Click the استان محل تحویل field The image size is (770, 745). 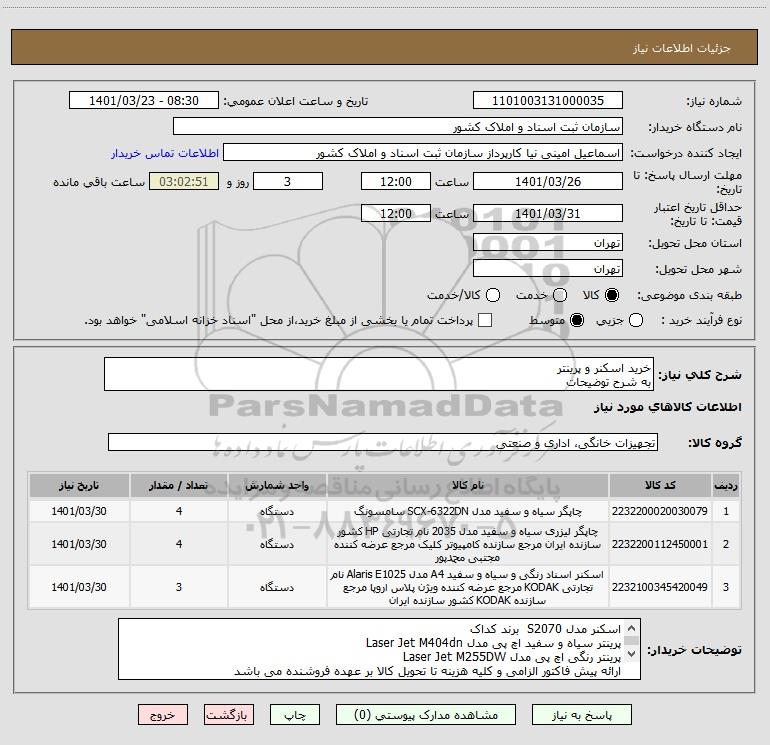tap(548, 243)
